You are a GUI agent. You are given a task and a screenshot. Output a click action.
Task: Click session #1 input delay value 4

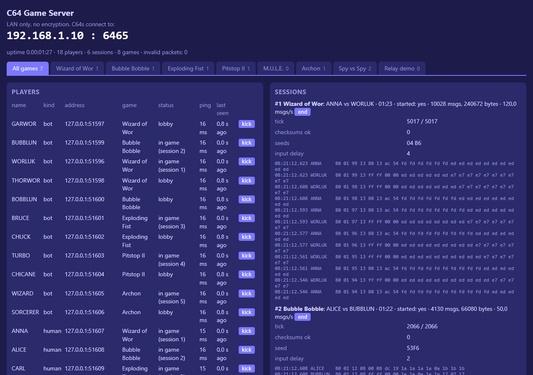408,153
